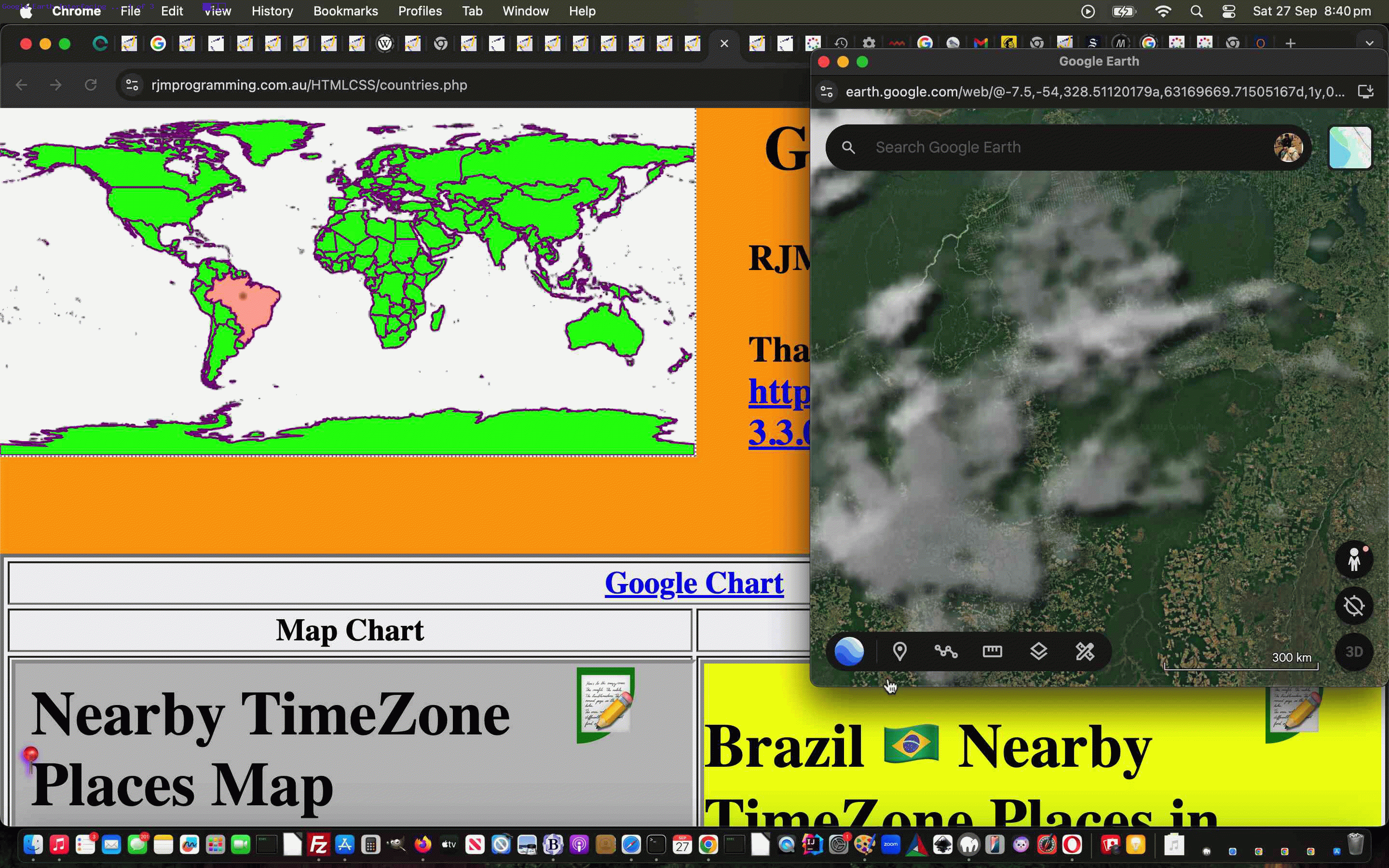The width and height of the screenshot is (1389, 868).
Task: Expand the Chrome tab search chevron
Action: pos(1369,43)
